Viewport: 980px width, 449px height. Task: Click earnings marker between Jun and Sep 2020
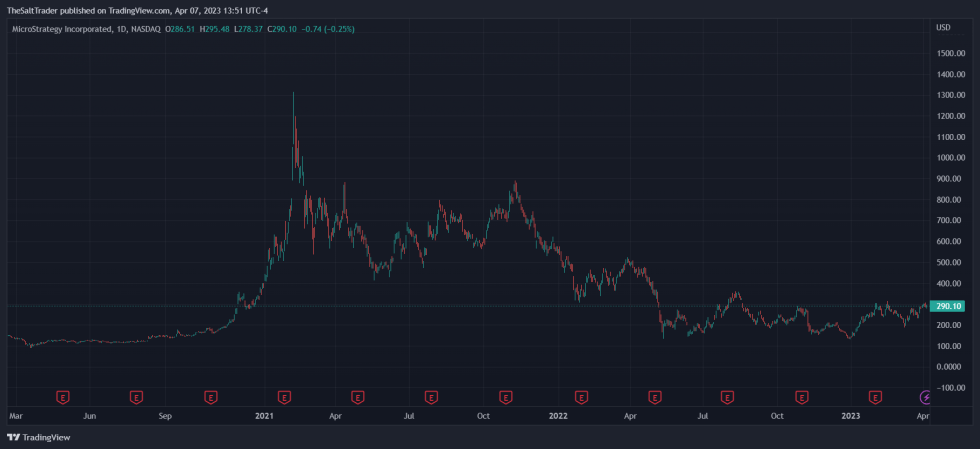[136, 397]
